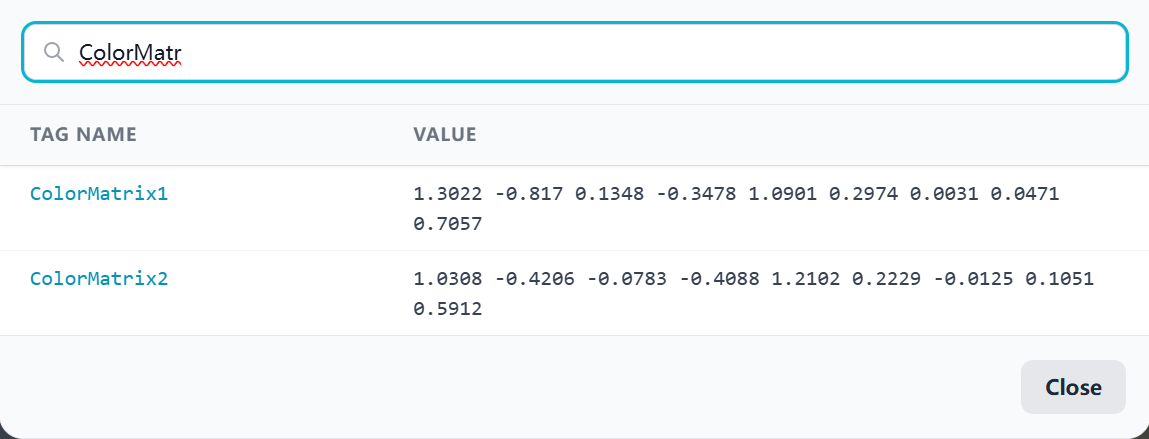Click the TAG NAME column header
Image resolution: width=1149 pixels, height=439 pixels.
(x=83, y=134)
